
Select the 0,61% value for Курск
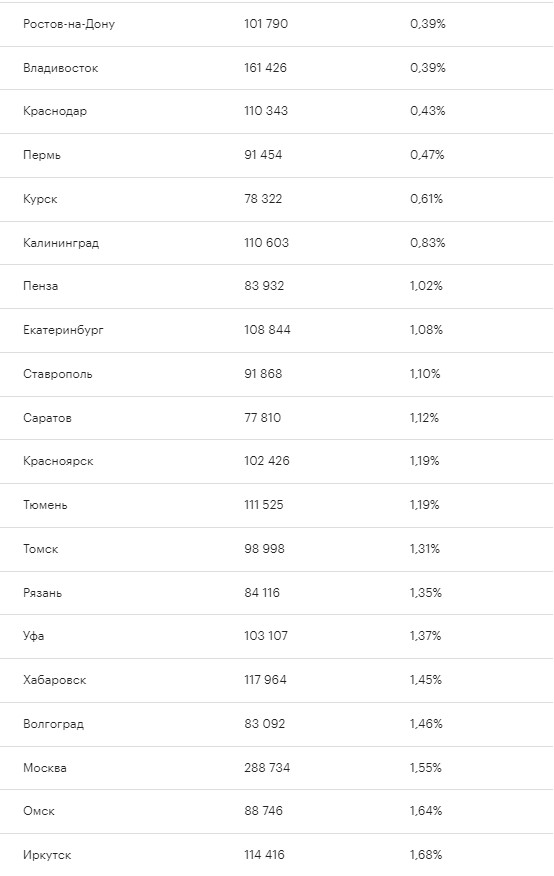426,198
